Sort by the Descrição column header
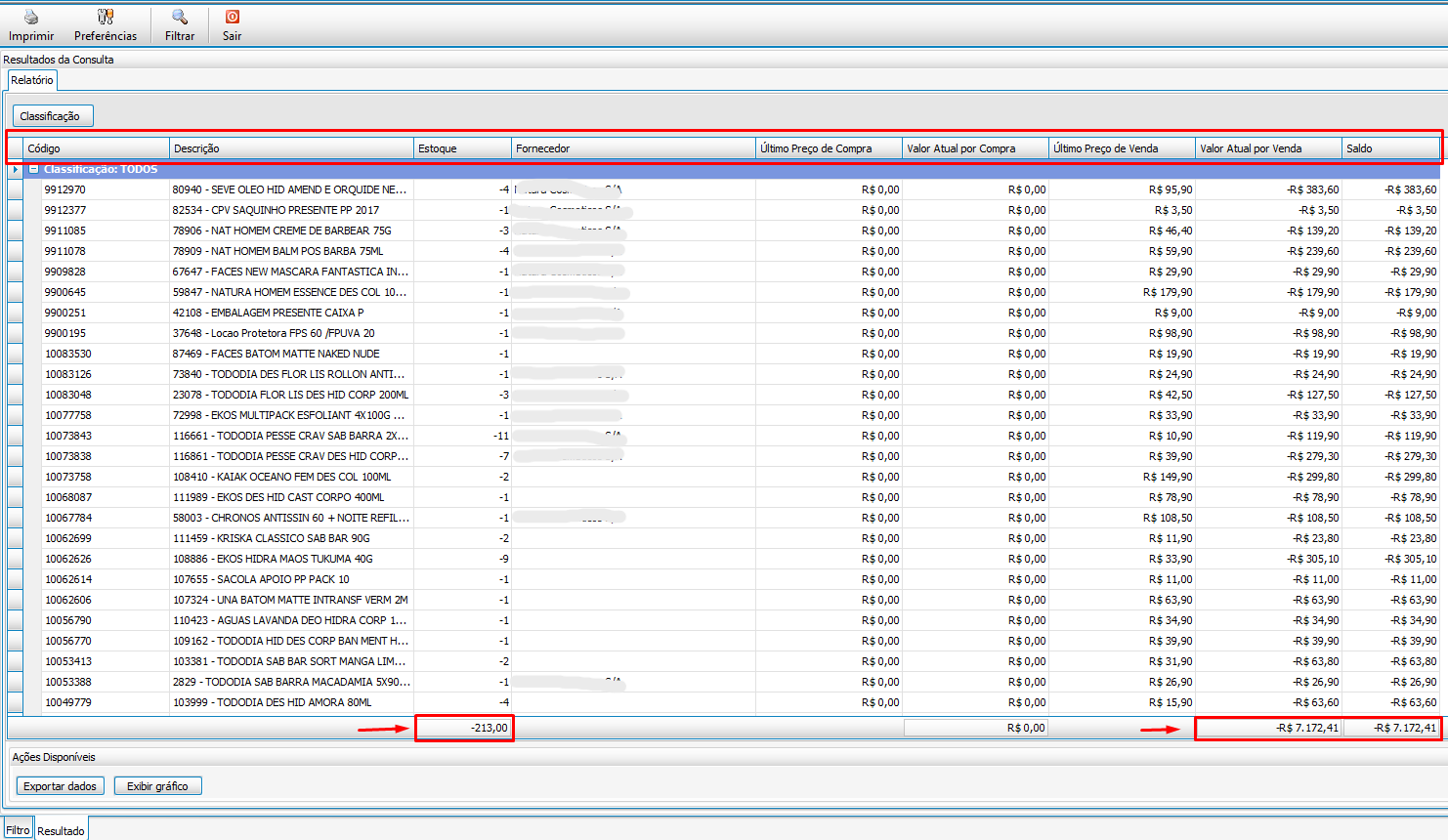 point(292,148)
